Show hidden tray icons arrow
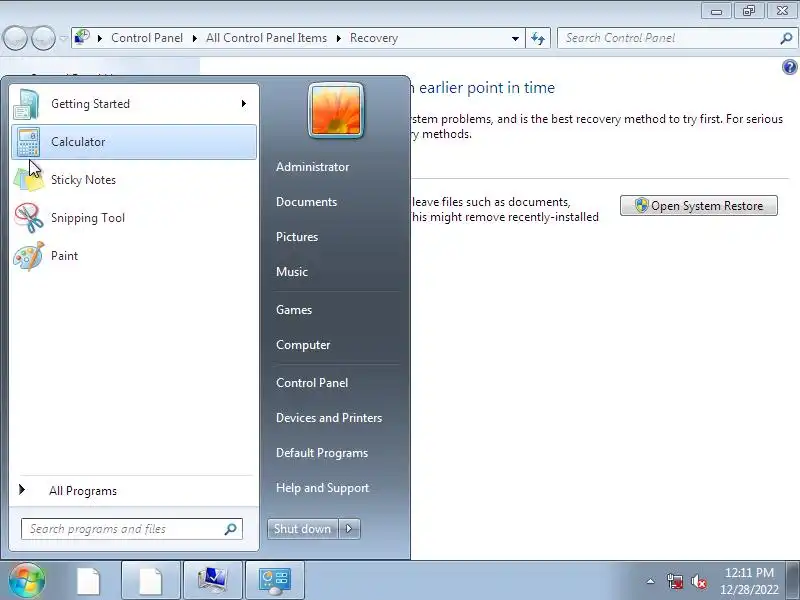The width and height of the screenshot is (800, 600). coord(651,581)
